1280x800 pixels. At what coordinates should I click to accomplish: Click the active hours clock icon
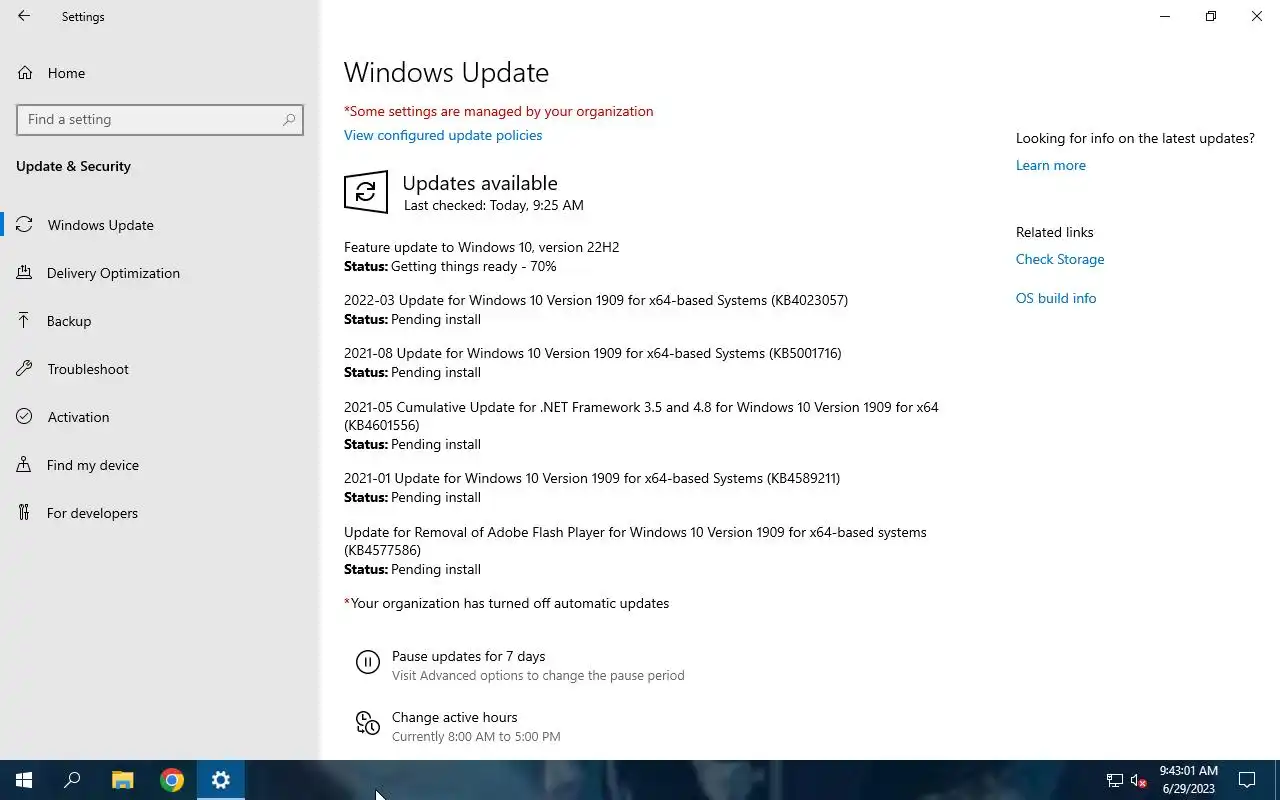tap(367, 723)
